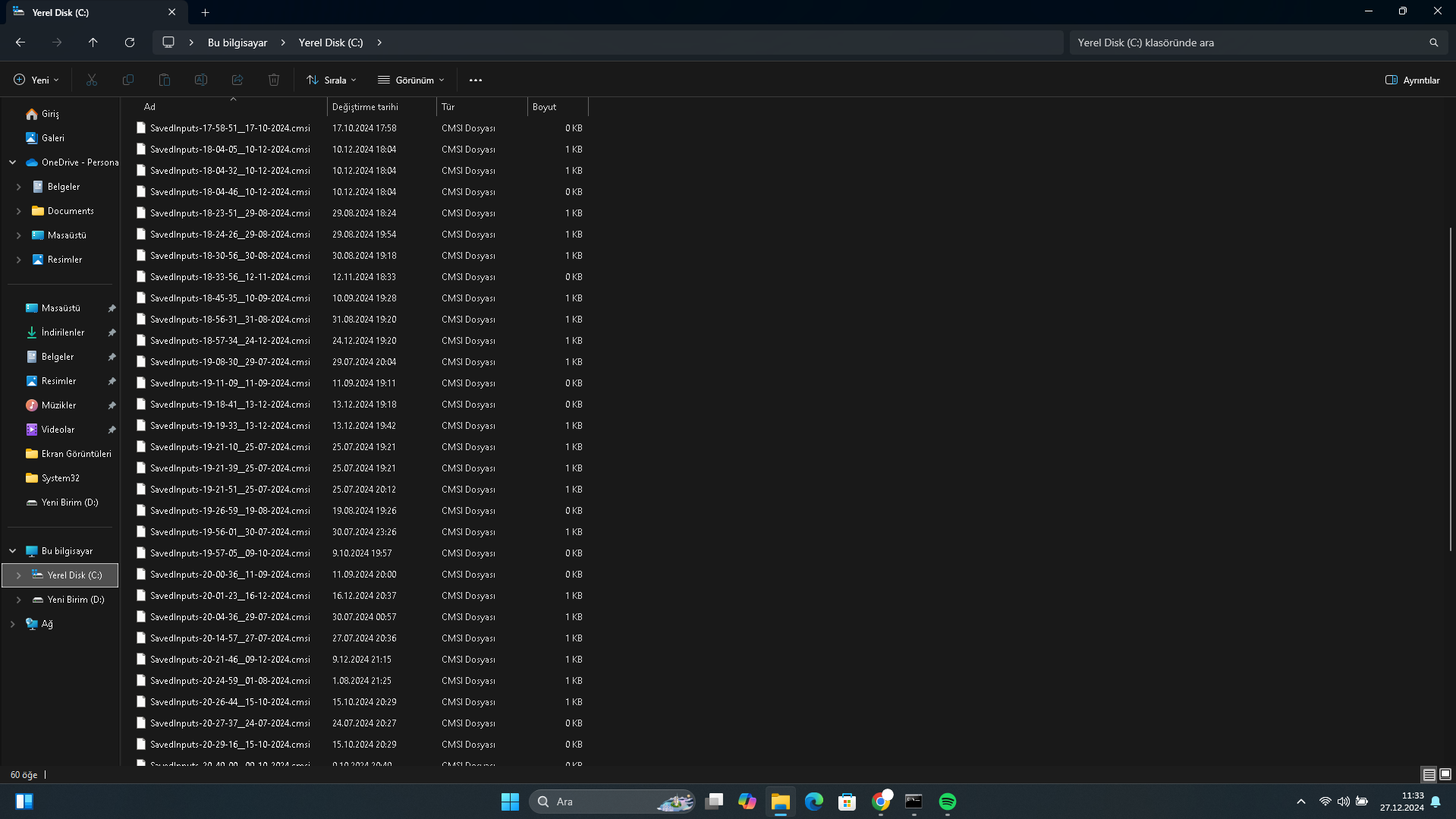Screen dimensions: 1456x819
Task: Click the Cut scissors icon
Action: pos(92,80)
